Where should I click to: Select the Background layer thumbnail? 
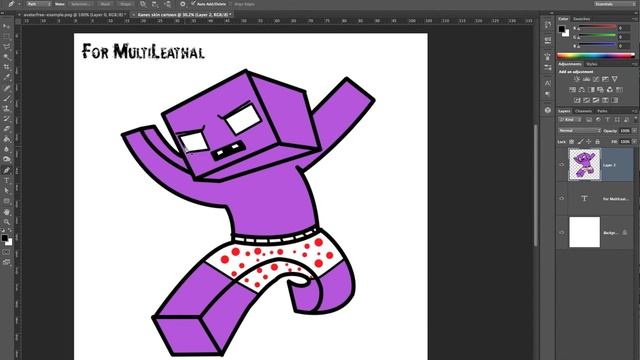pos(584,232)
